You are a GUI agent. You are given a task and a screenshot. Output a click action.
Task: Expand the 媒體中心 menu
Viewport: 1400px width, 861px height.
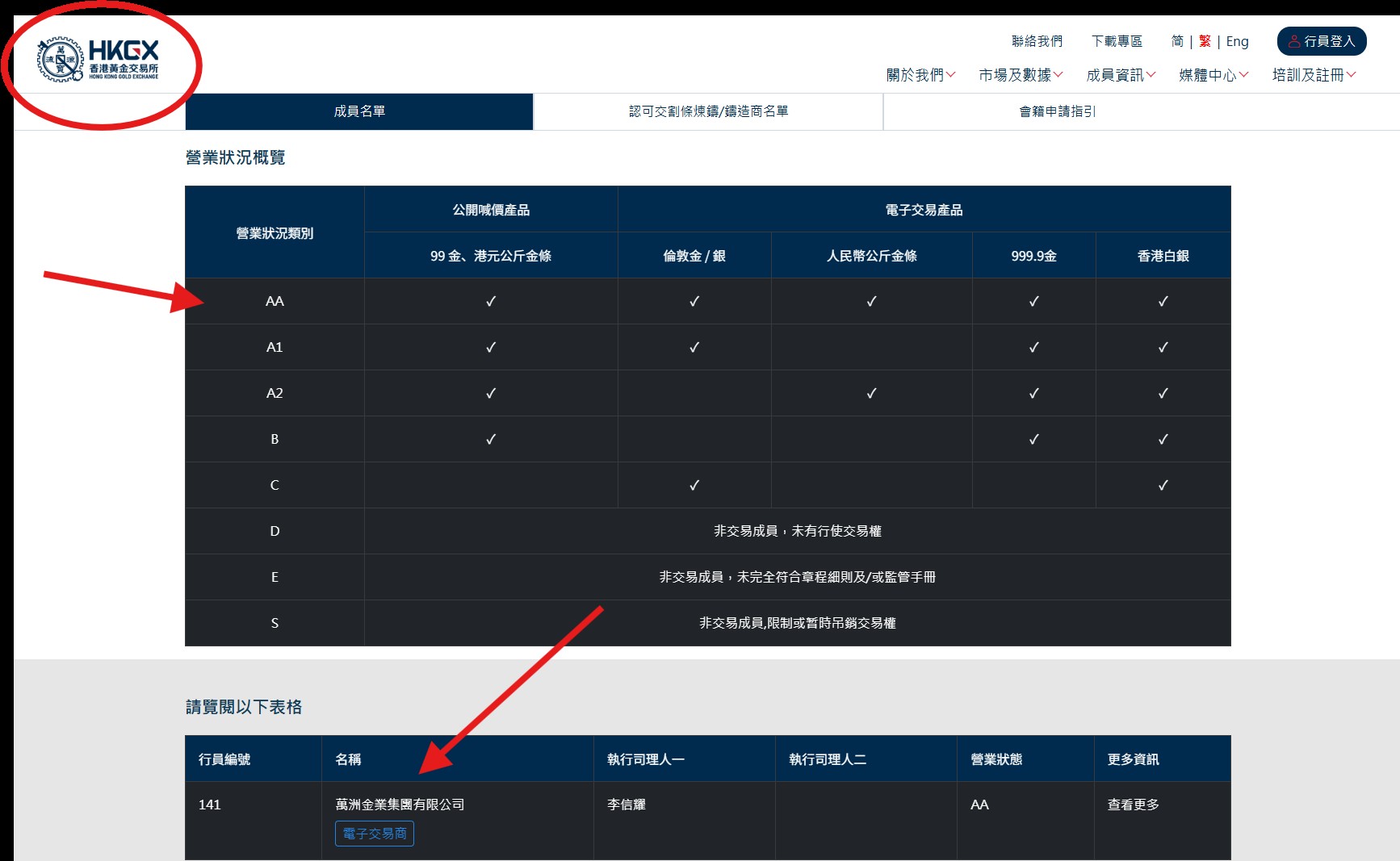pyautogui.click(x=1213, y=75)
